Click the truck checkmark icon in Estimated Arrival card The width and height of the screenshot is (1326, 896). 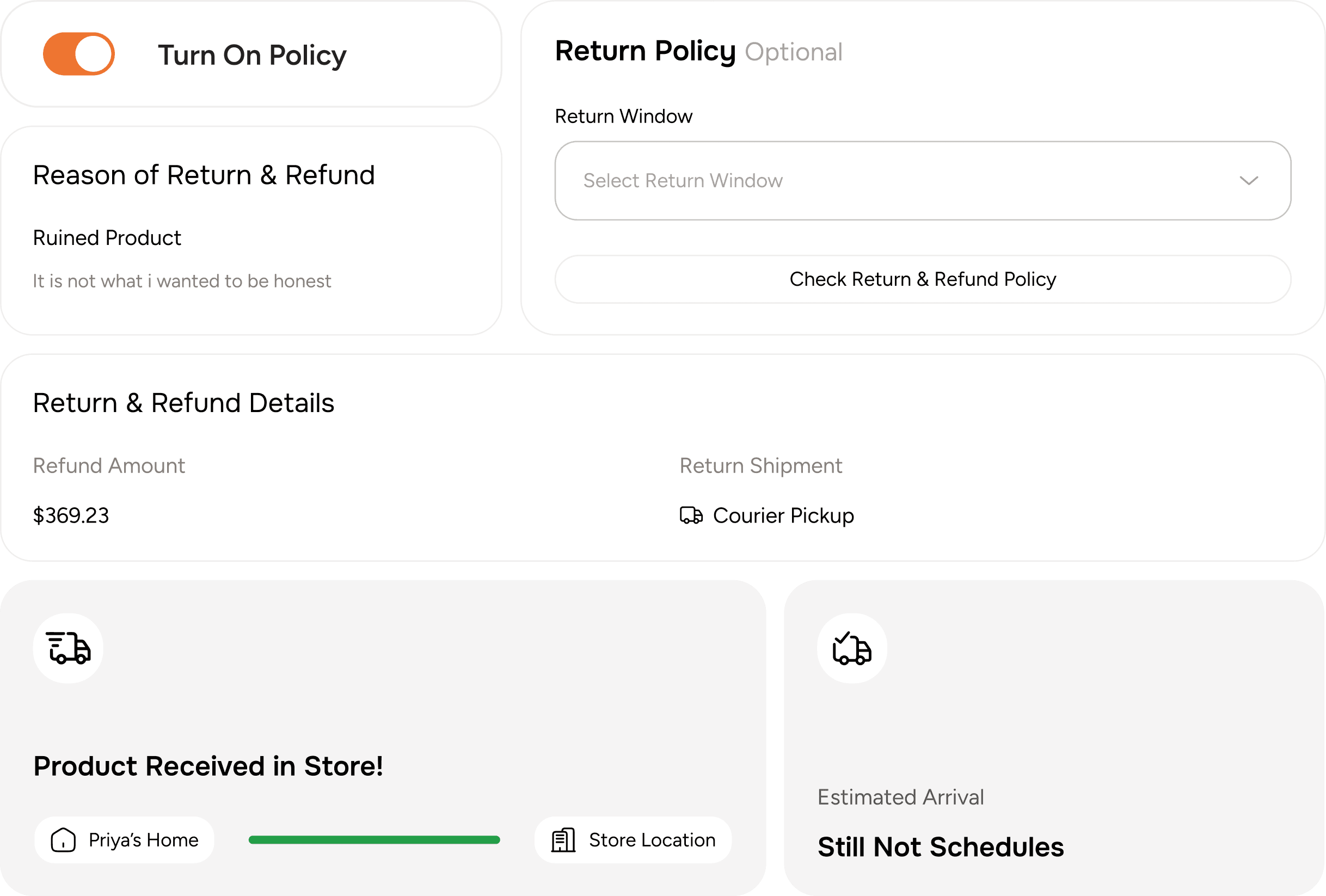pos(852,648)
